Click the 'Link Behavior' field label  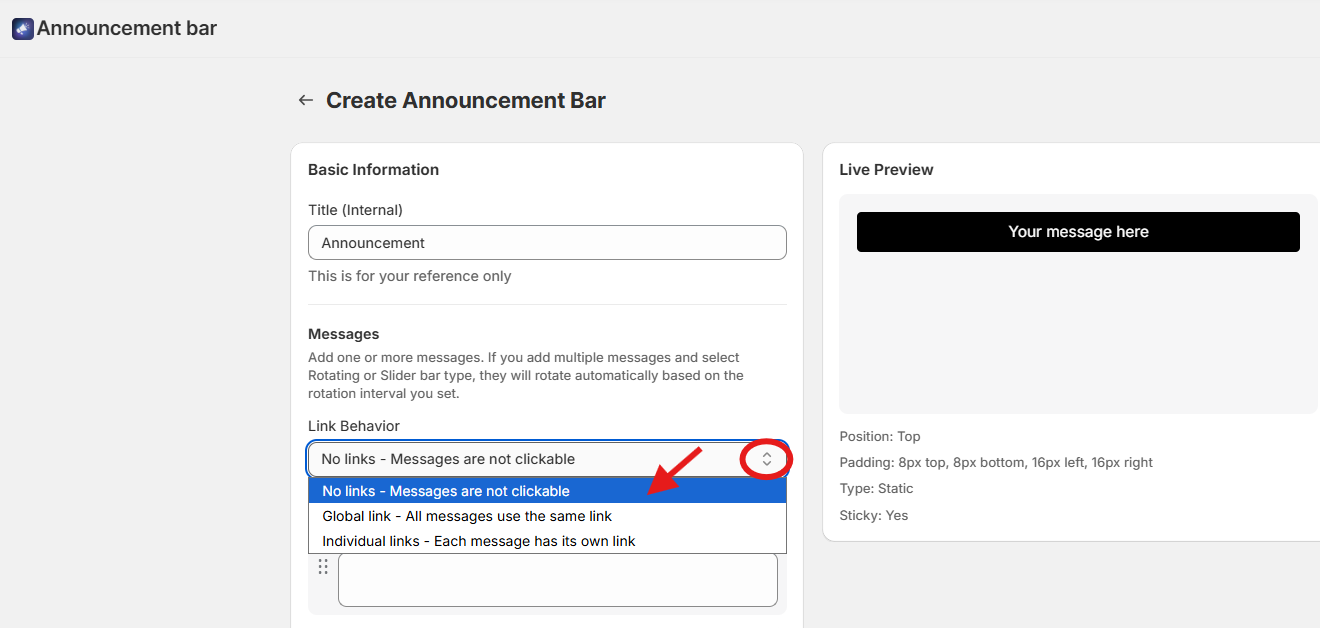[353, 426]
